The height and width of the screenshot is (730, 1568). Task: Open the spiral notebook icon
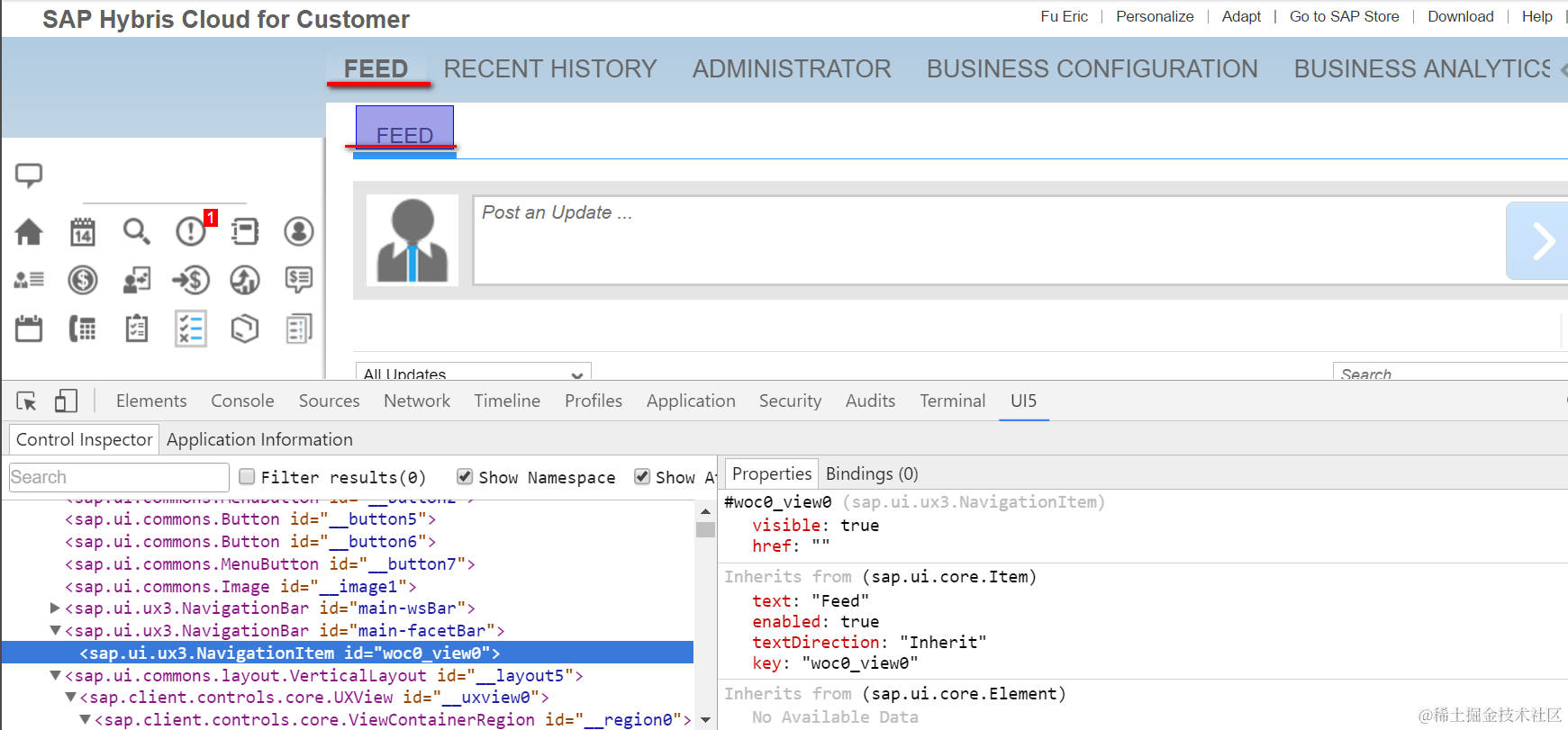pos(245,231)
